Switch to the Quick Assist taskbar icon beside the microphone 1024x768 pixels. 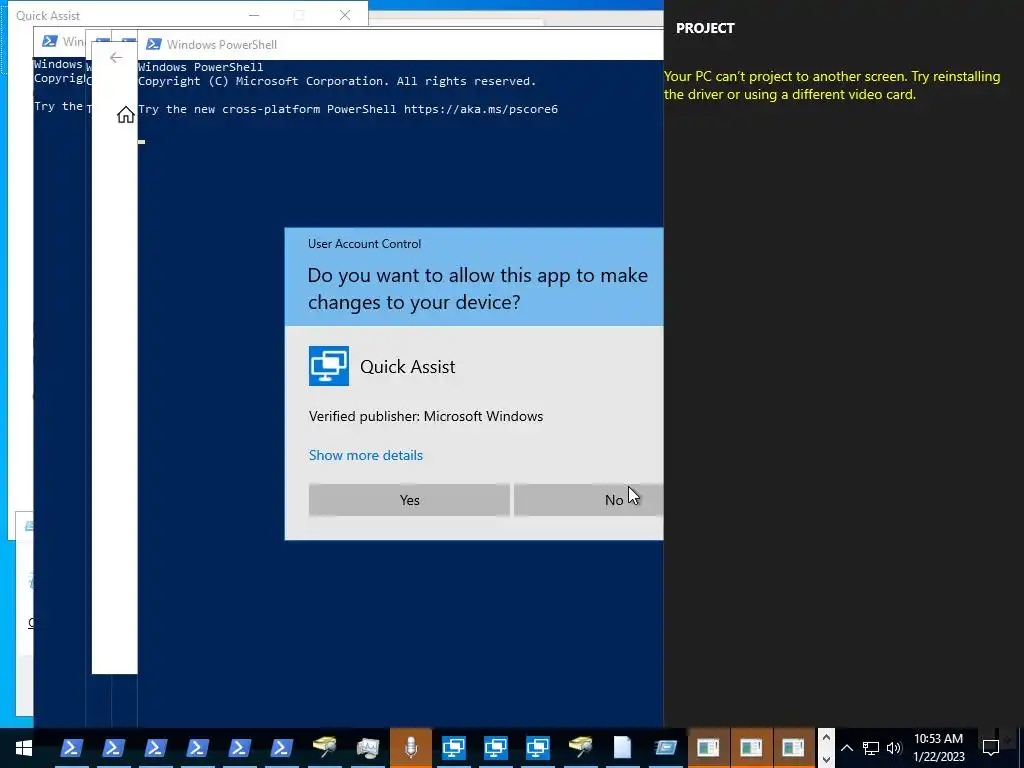pos(453,748)
